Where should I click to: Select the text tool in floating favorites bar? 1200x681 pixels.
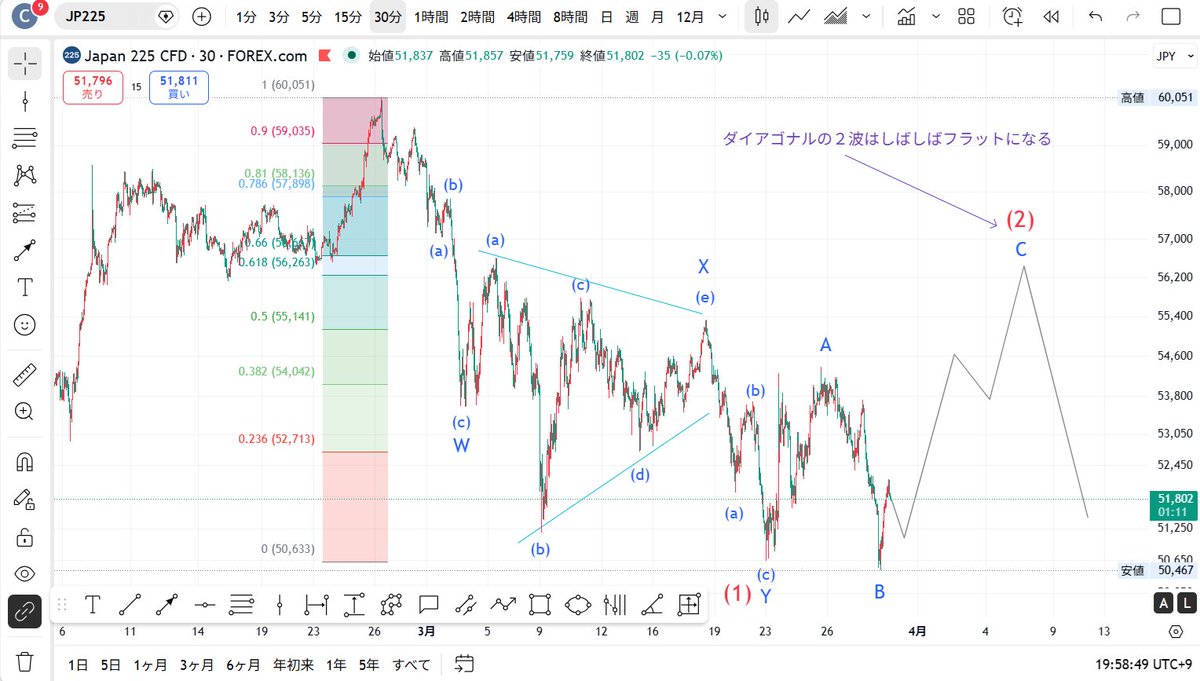click(x=92, y=604)
